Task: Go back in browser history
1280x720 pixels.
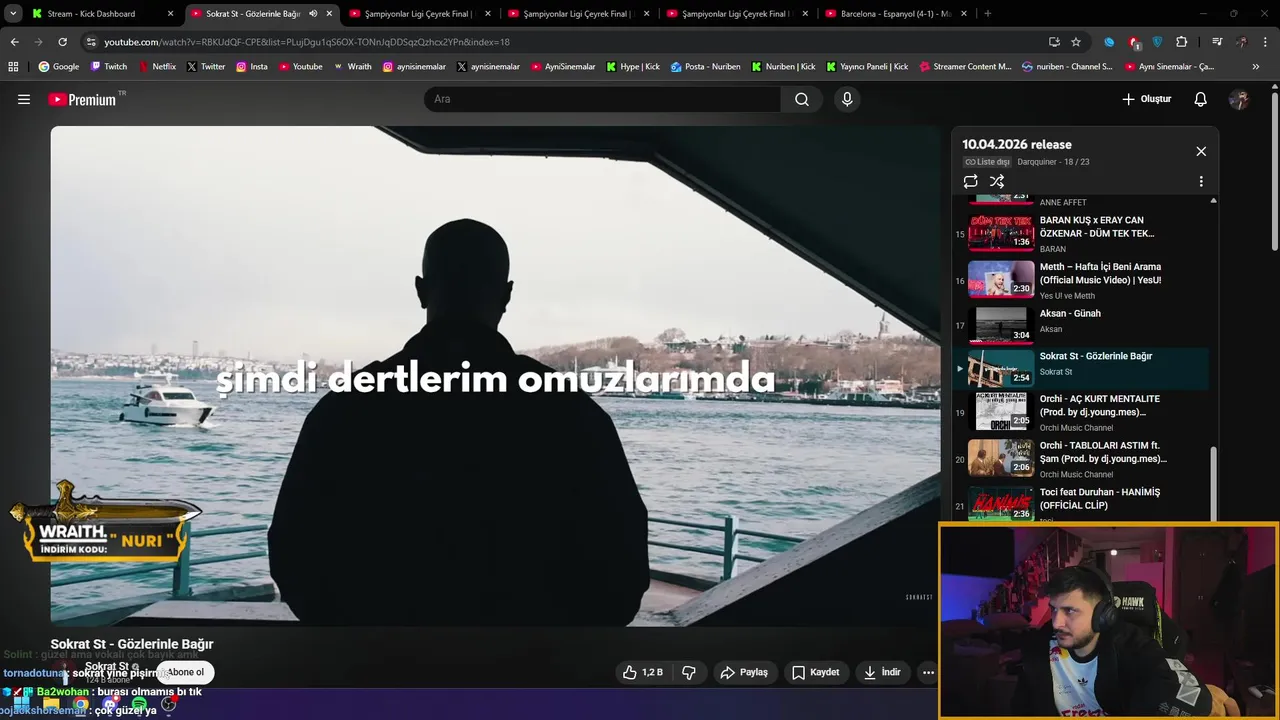Action: [15, 42]
